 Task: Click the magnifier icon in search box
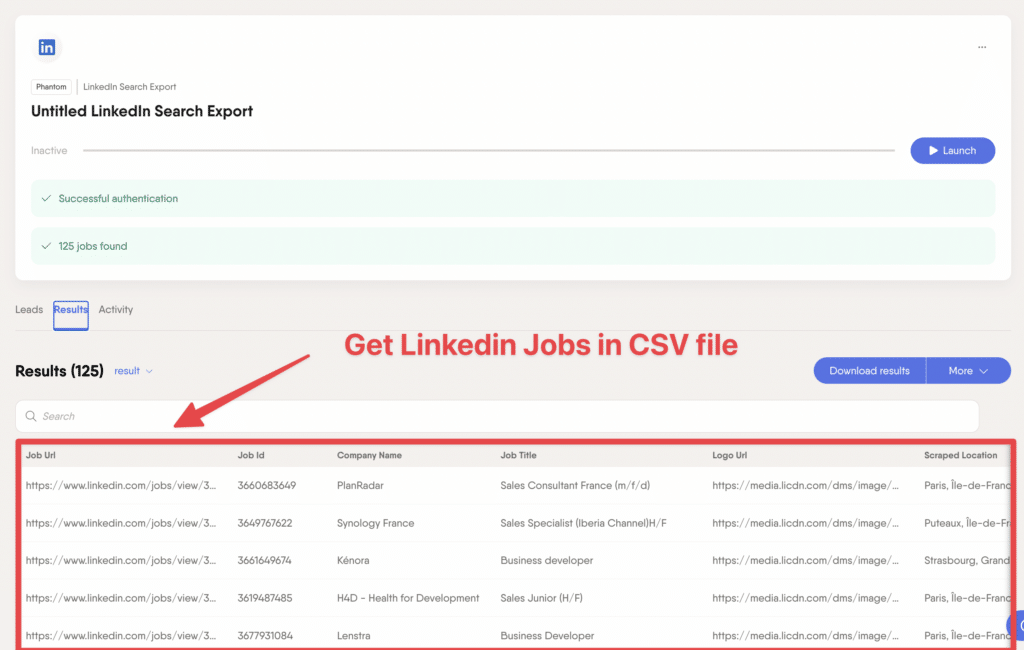click(31, 416)
